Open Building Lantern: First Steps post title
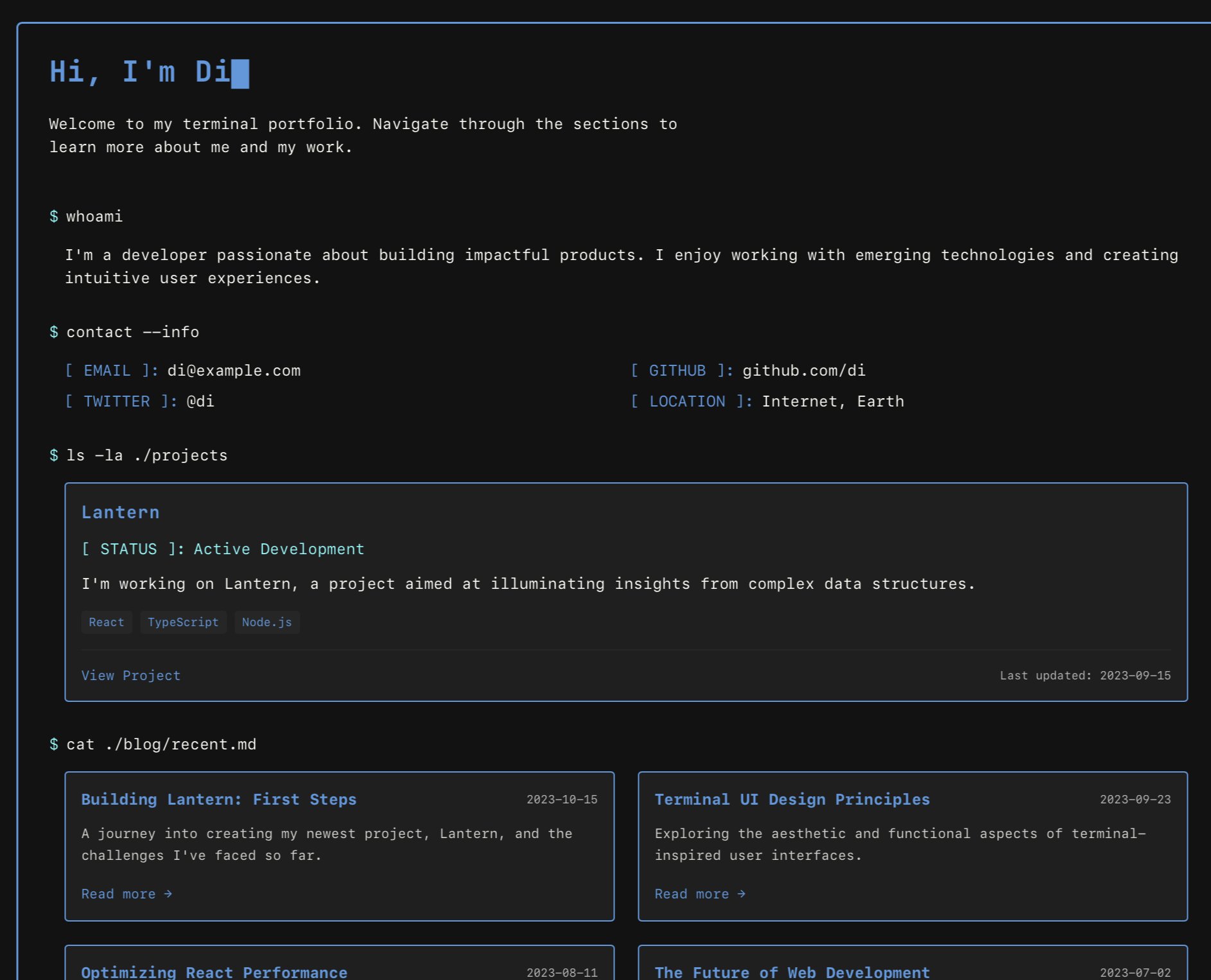 tap(219, 800)
